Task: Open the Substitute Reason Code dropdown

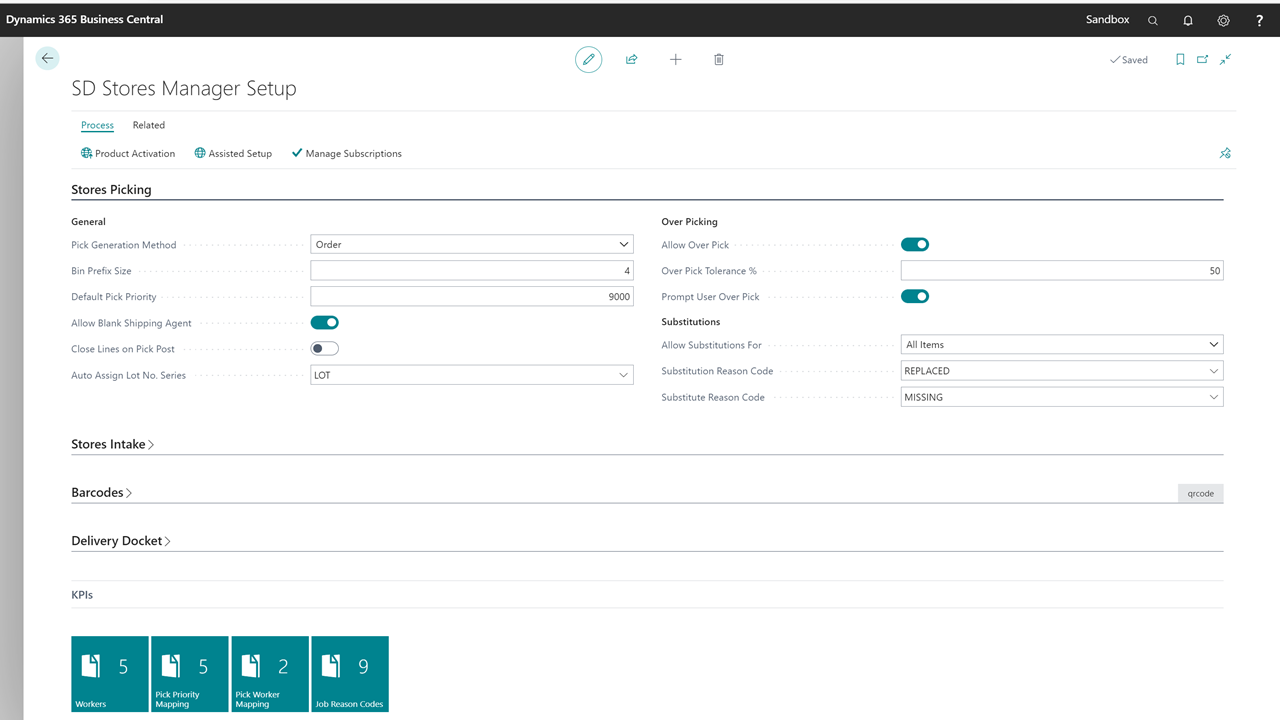Action: point(1062,397)
